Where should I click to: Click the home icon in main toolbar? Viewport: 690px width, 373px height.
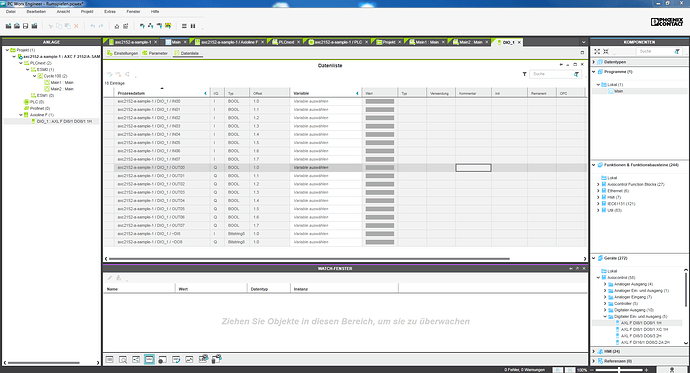[x=117, y=26]
